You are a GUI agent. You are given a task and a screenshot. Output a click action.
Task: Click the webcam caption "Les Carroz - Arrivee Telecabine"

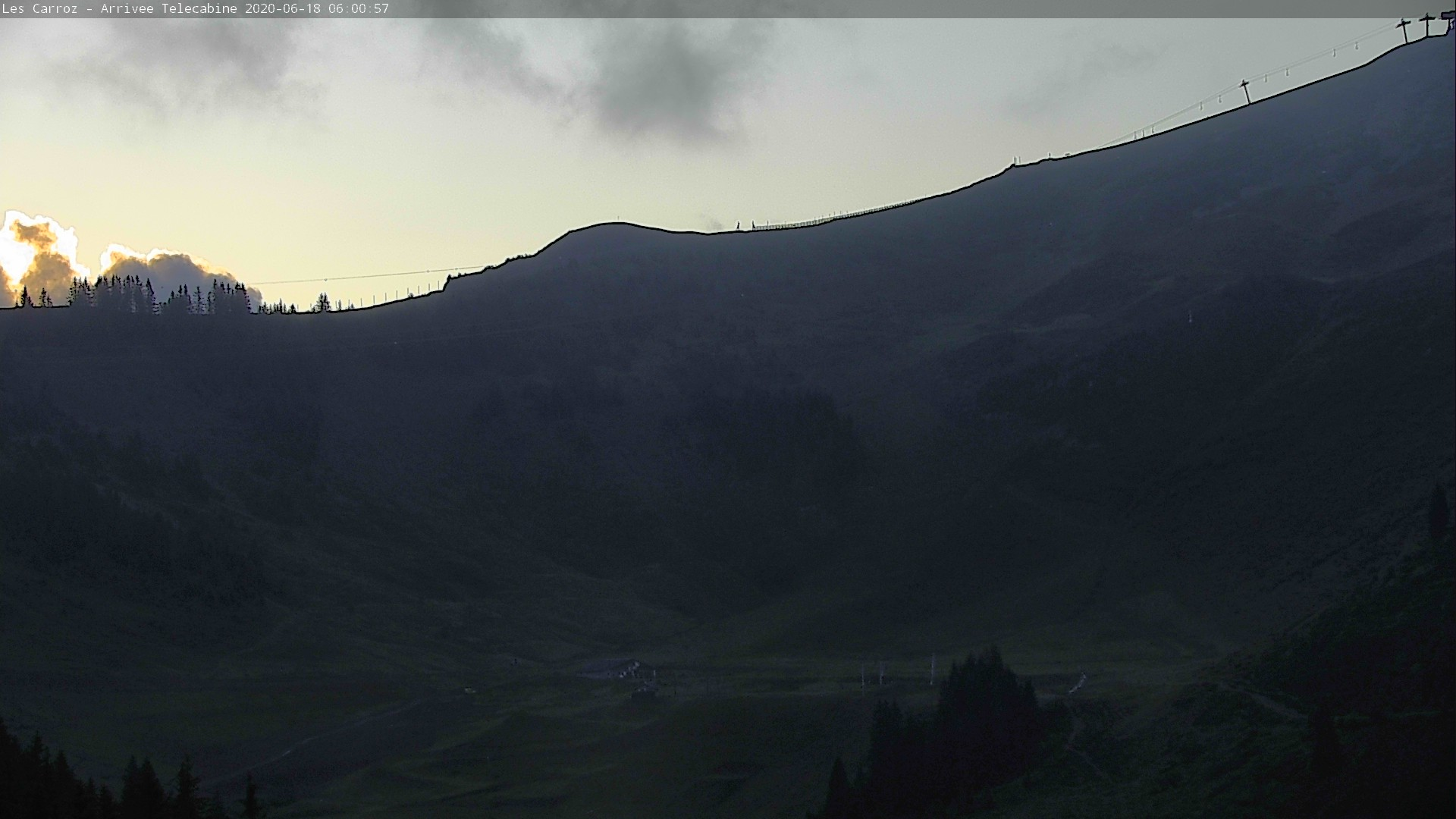120,8
